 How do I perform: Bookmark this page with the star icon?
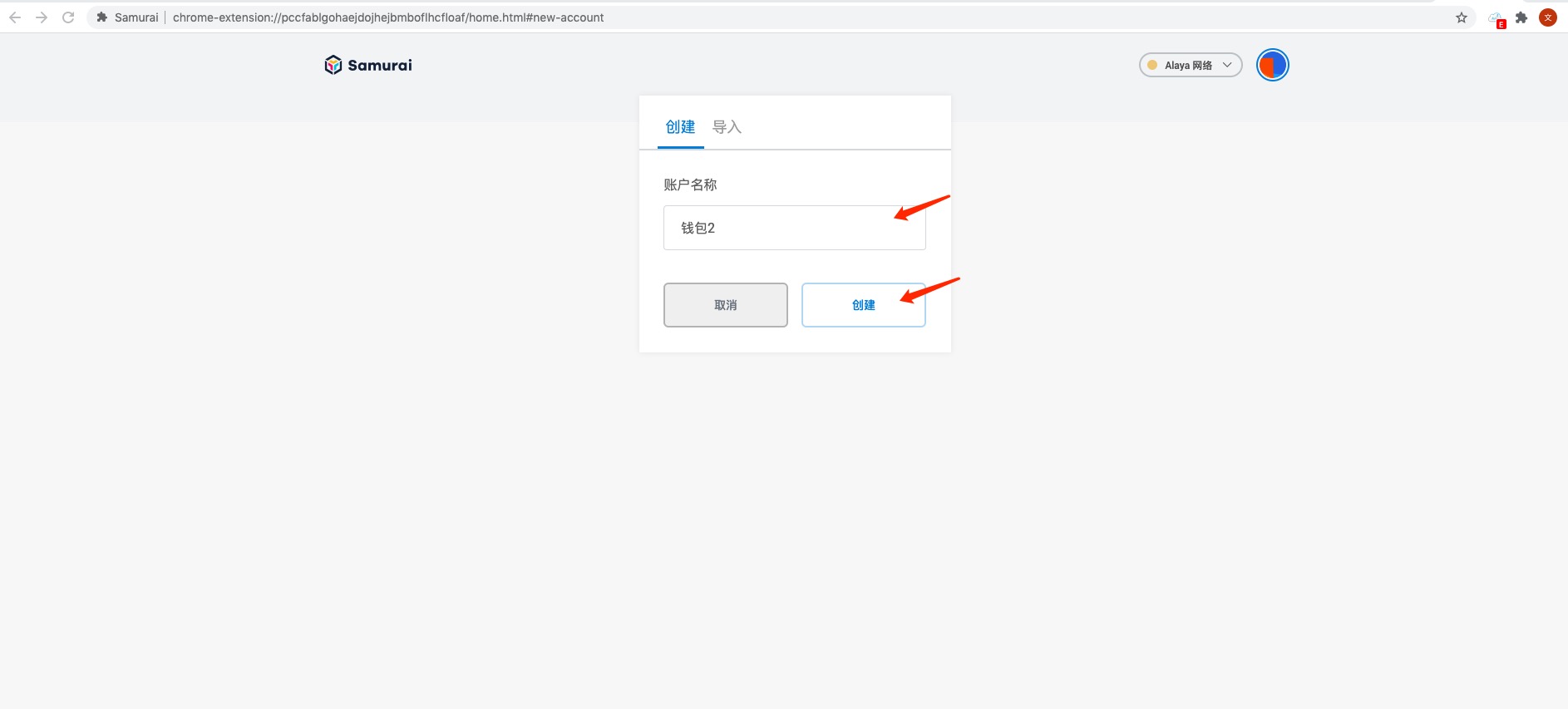click(x=1462, y=17)
